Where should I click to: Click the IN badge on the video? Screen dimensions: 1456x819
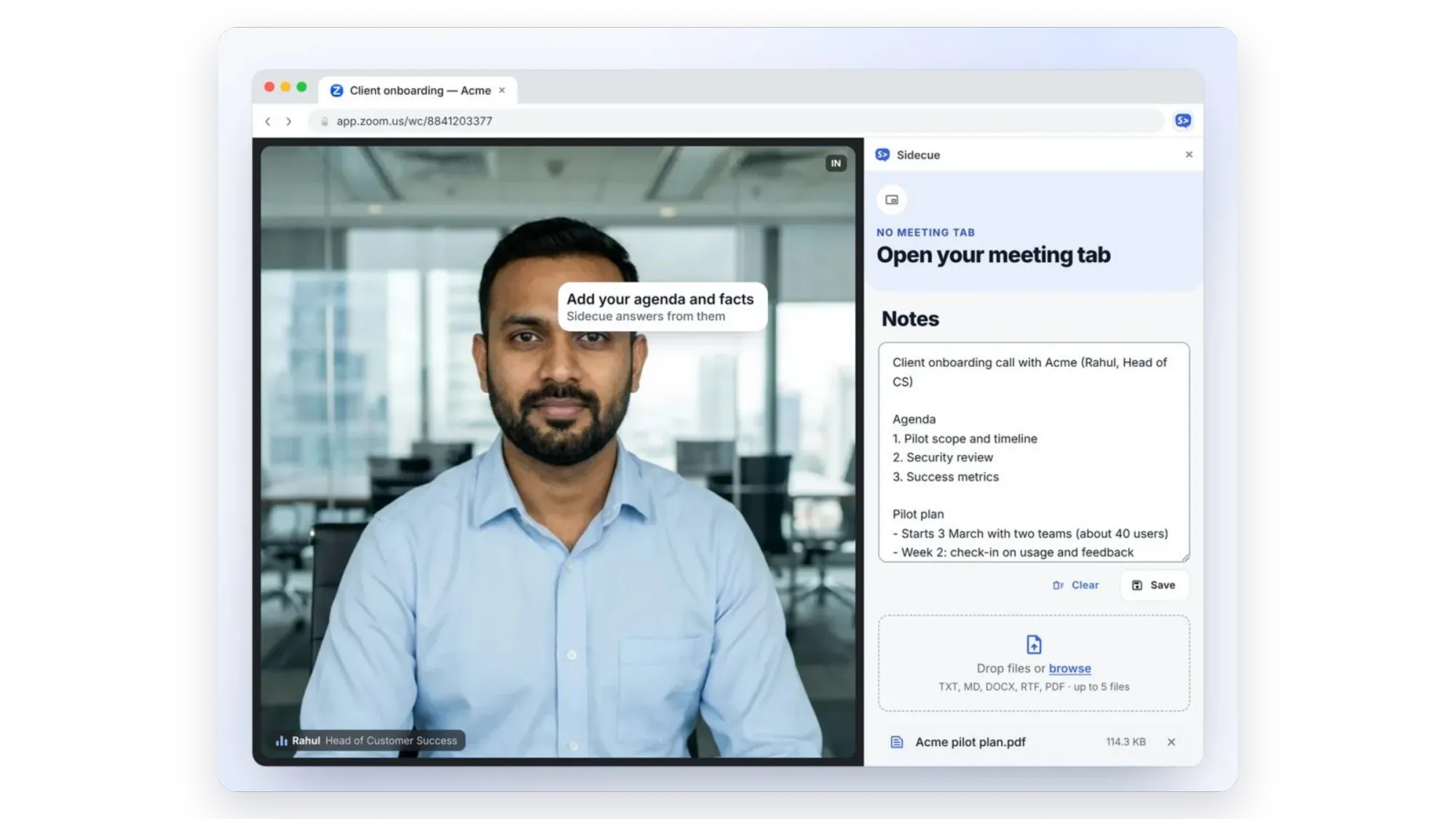(x=836, y=163)
